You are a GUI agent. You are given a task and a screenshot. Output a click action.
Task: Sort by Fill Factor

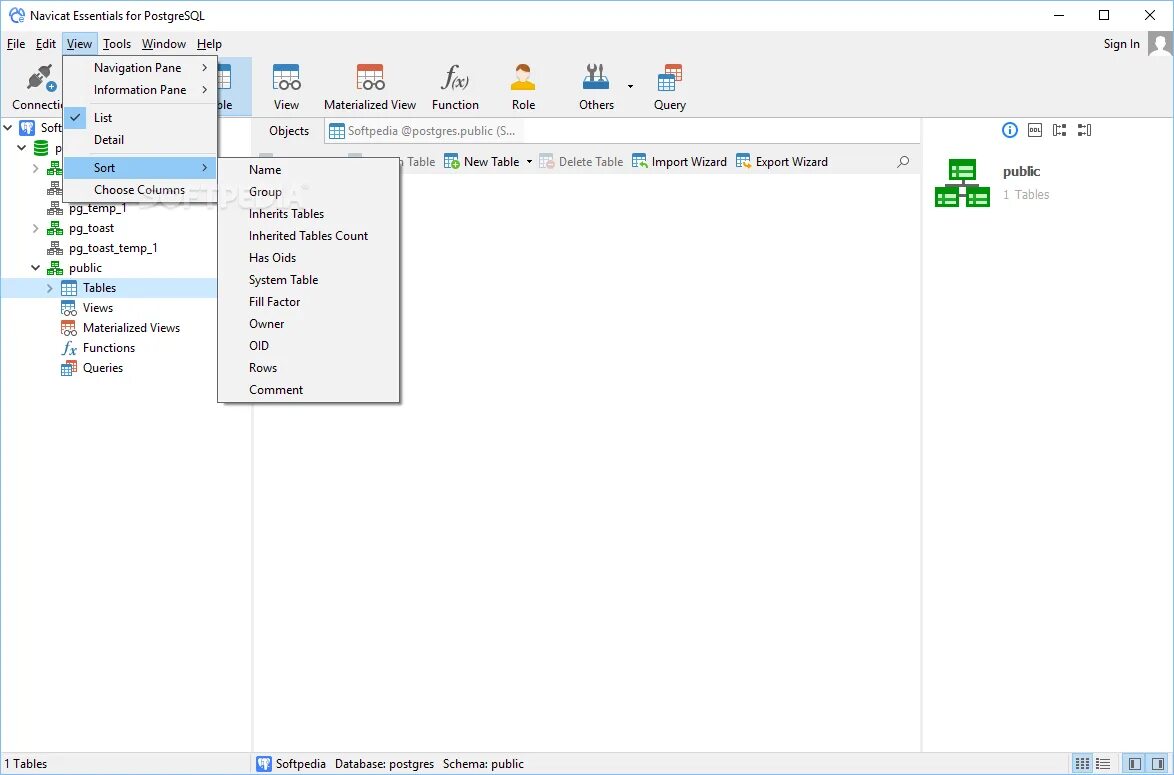(308, 302)
